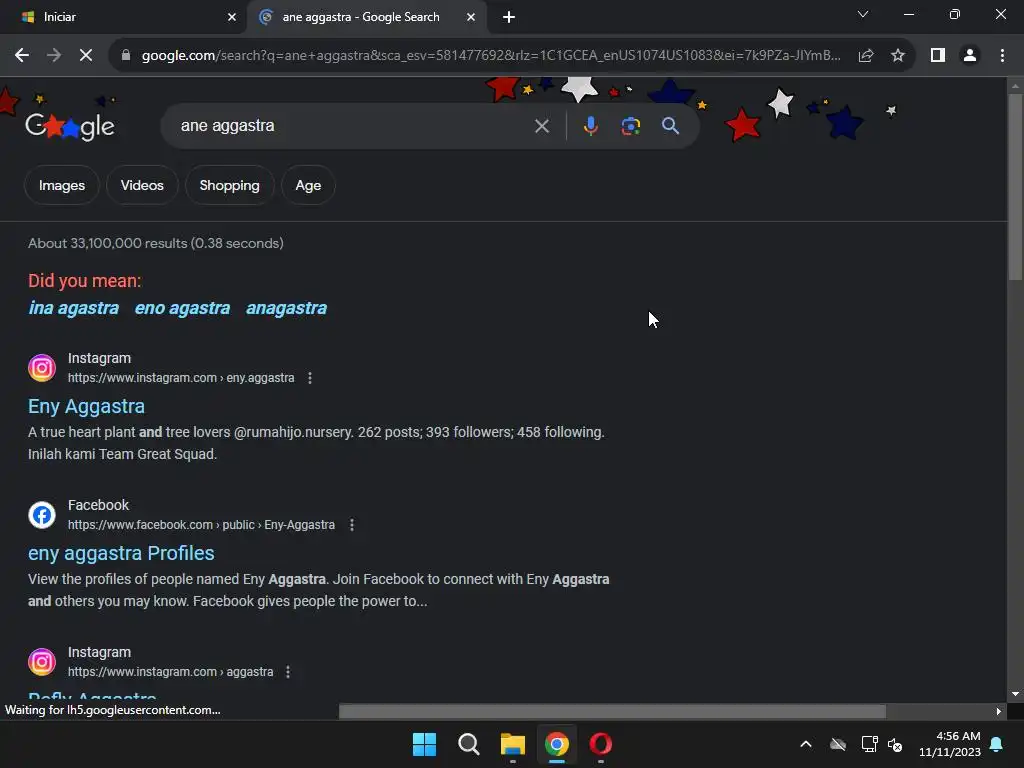Image resolution: width=1024 pixels, height=768 pixels.
Task: Open the site information lock icon
Action: point(126,56)
